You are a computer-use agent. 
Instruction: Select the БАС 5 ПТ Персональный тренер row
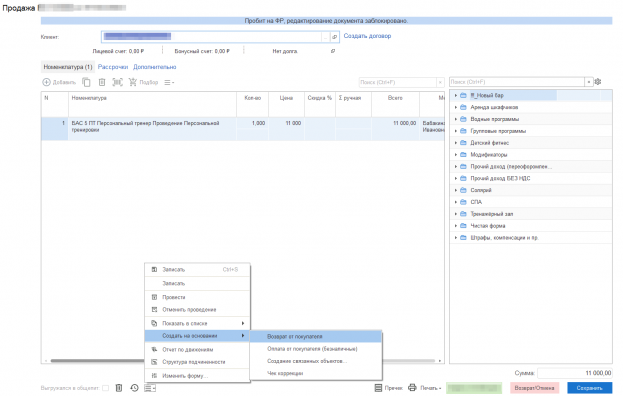click(243, 129)
